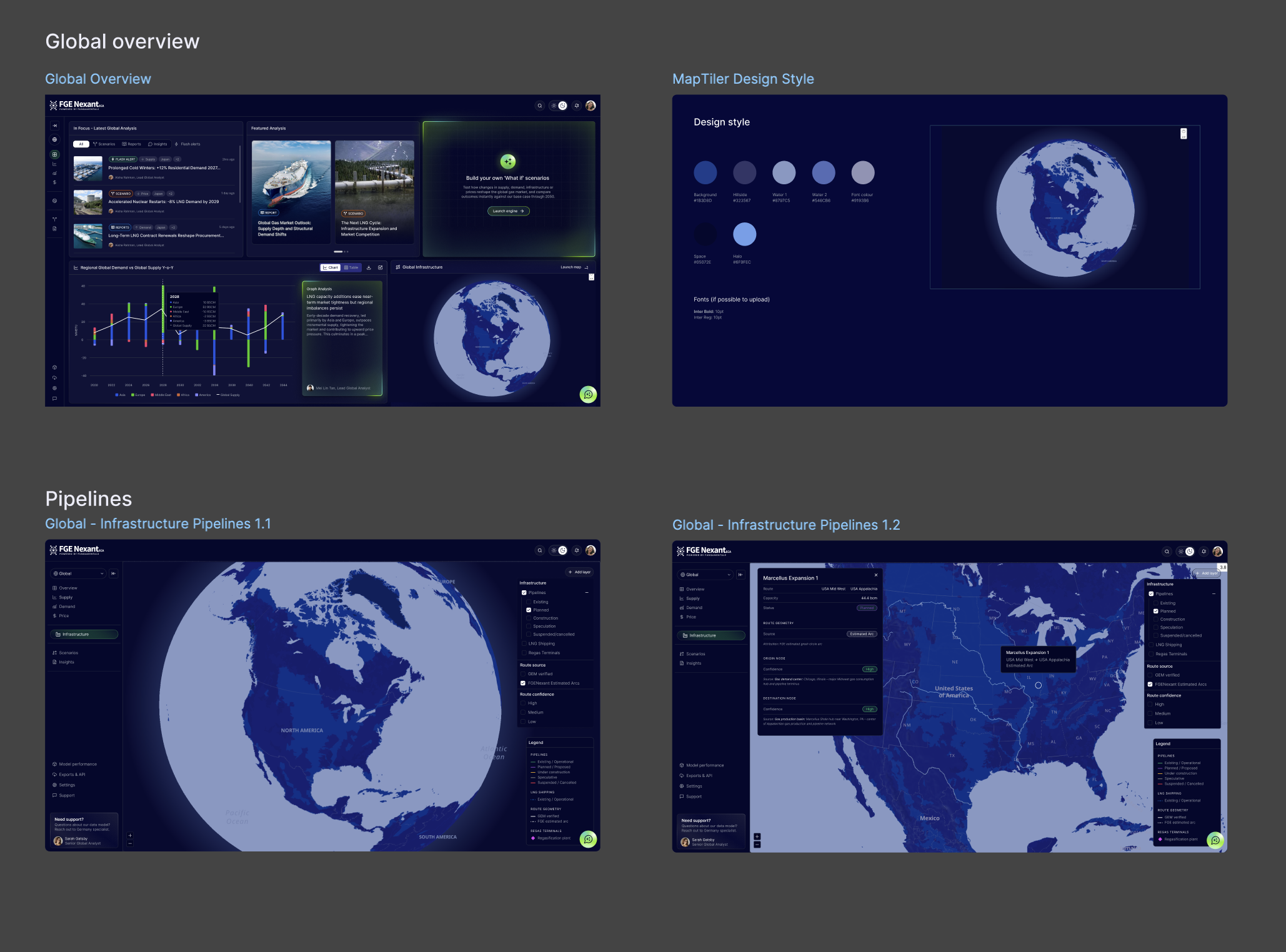Open the 'Accelerated Nuclear Restarts' article headline

pos(164,202)
